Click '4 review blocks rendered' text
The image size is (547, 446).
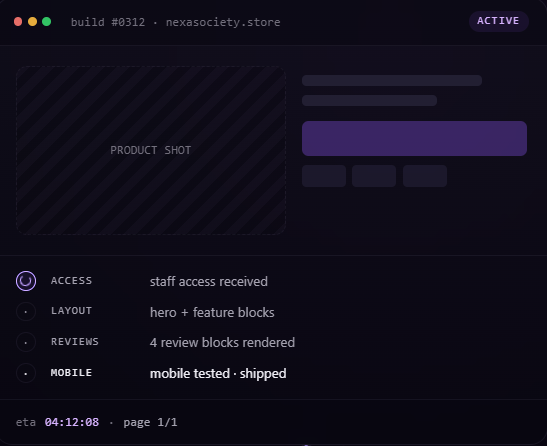(x=222, y=343)
